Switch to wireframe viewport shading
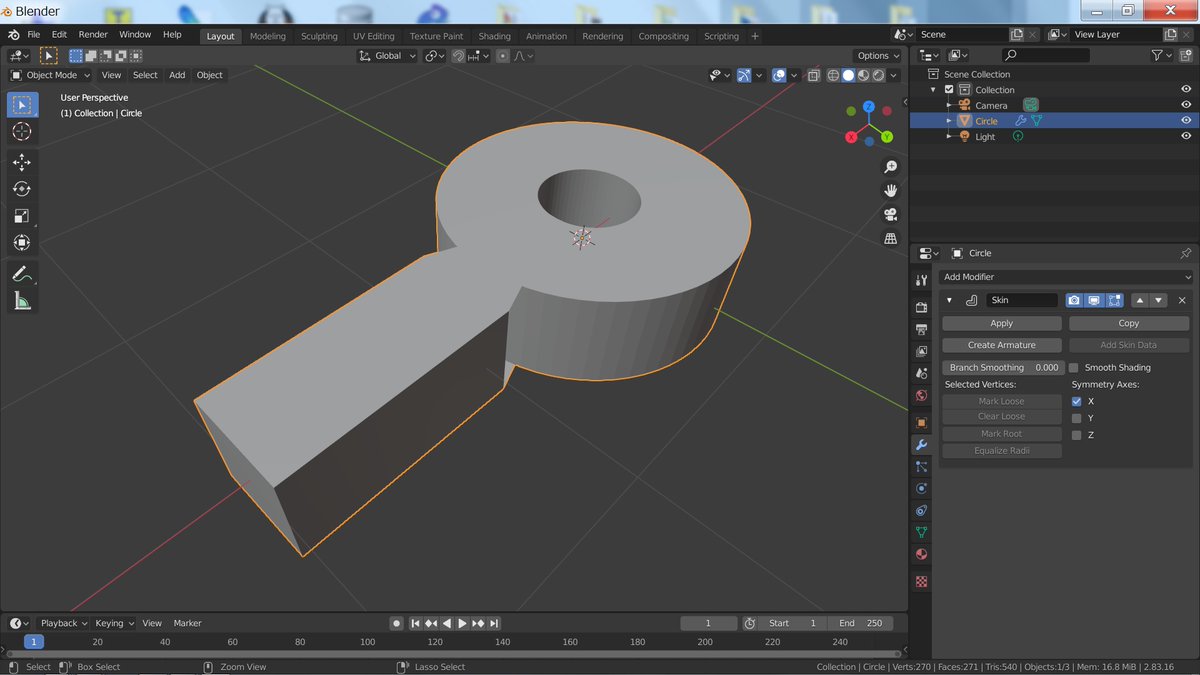Viewport: 1200px width, 675px height. click(832, 75)
